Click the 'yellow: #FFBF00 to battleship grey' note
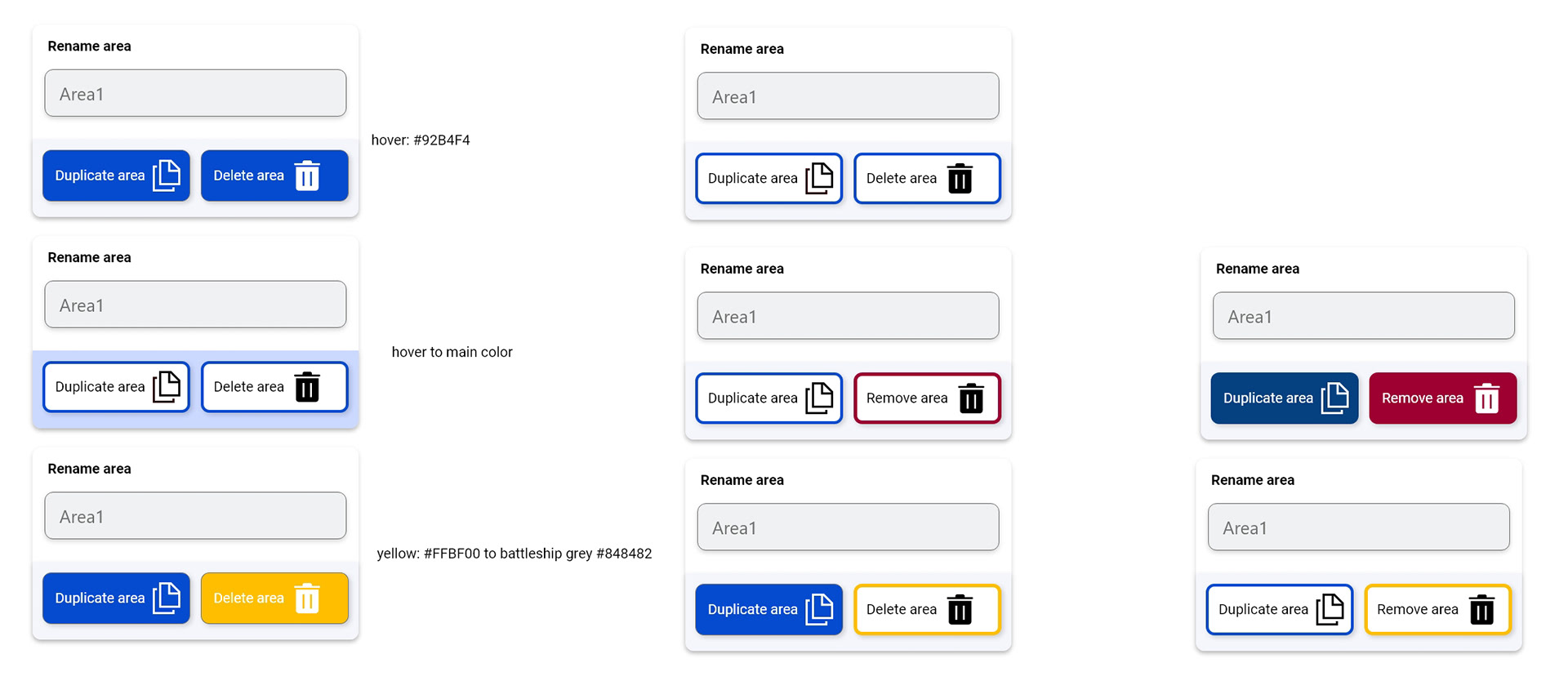This screenshot has width=1568, height=694. (x=484, y=554)
